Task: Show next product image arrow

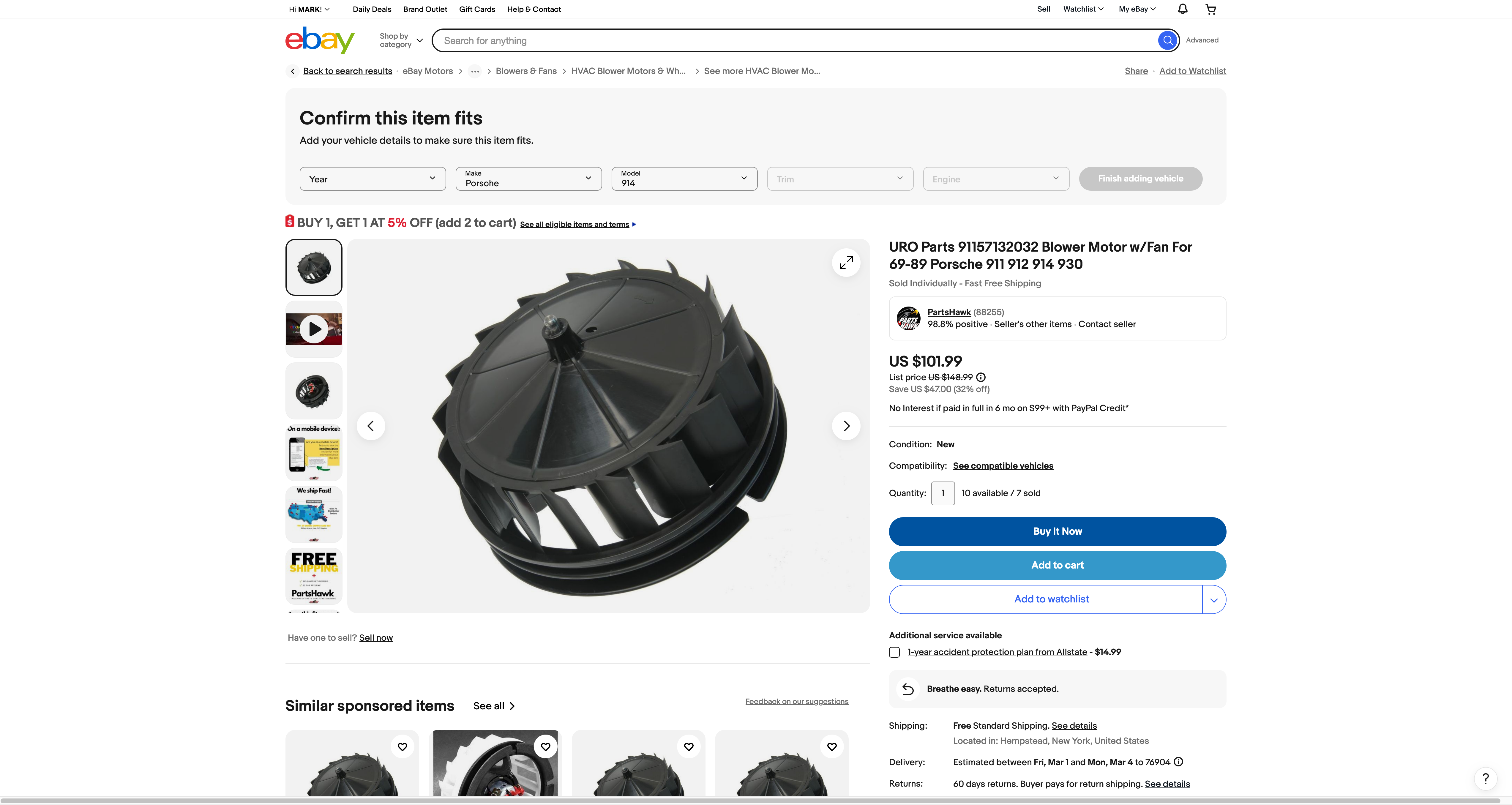Action: (846, 426)
